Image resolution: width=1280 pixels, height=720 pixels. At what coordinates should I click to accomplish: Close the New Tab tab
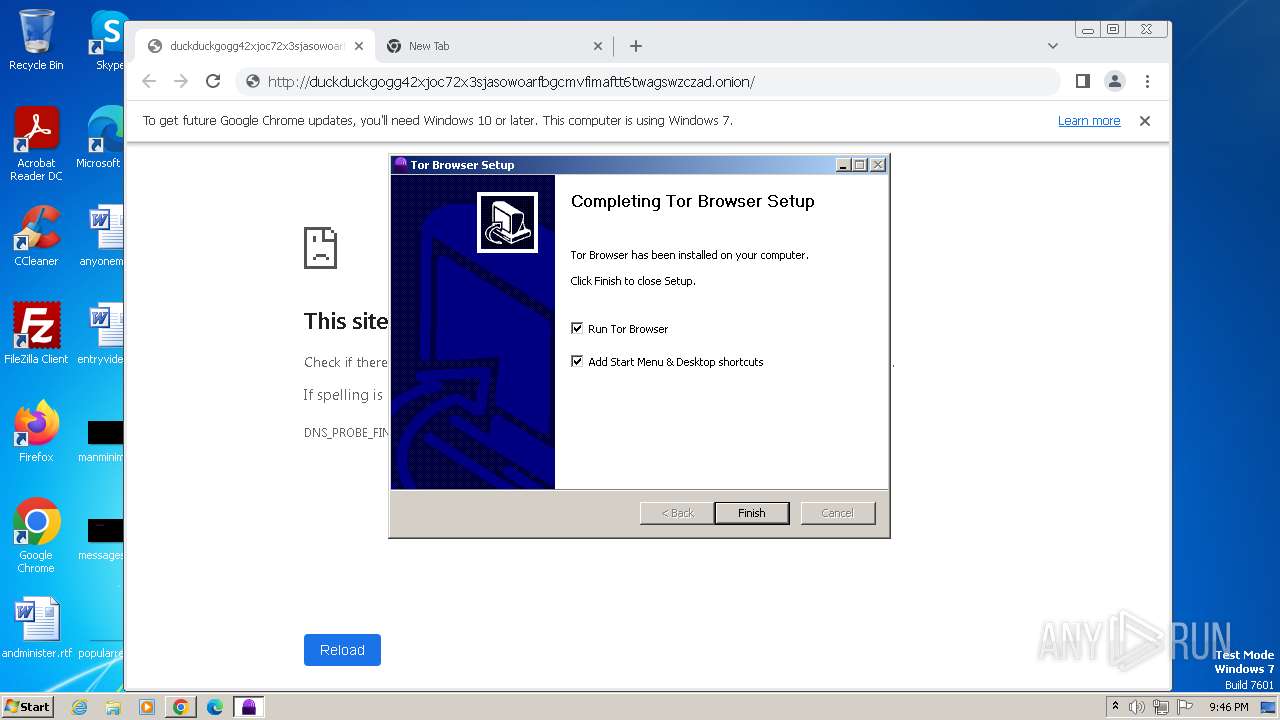tap(598, 46)
